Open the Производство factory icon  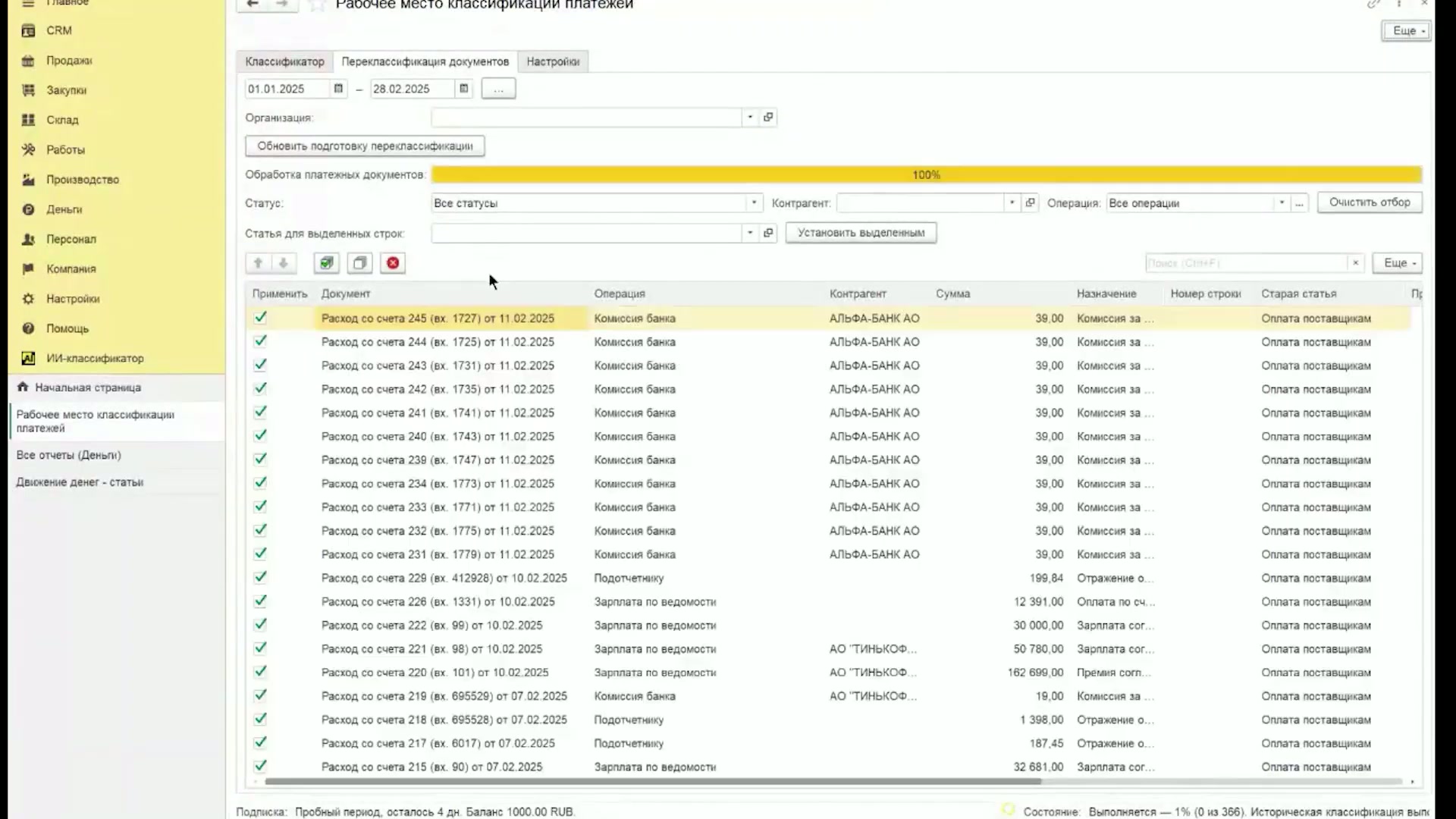[28, 180]
